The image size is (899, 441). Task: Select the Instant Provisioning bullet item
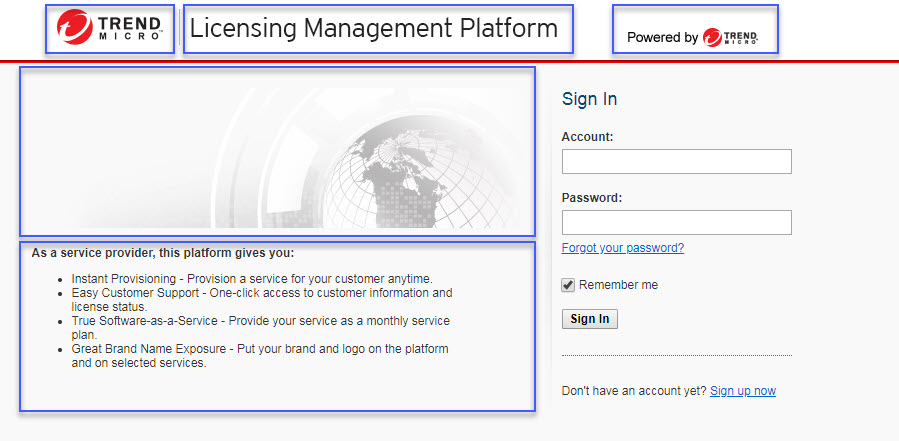[251, 278]
